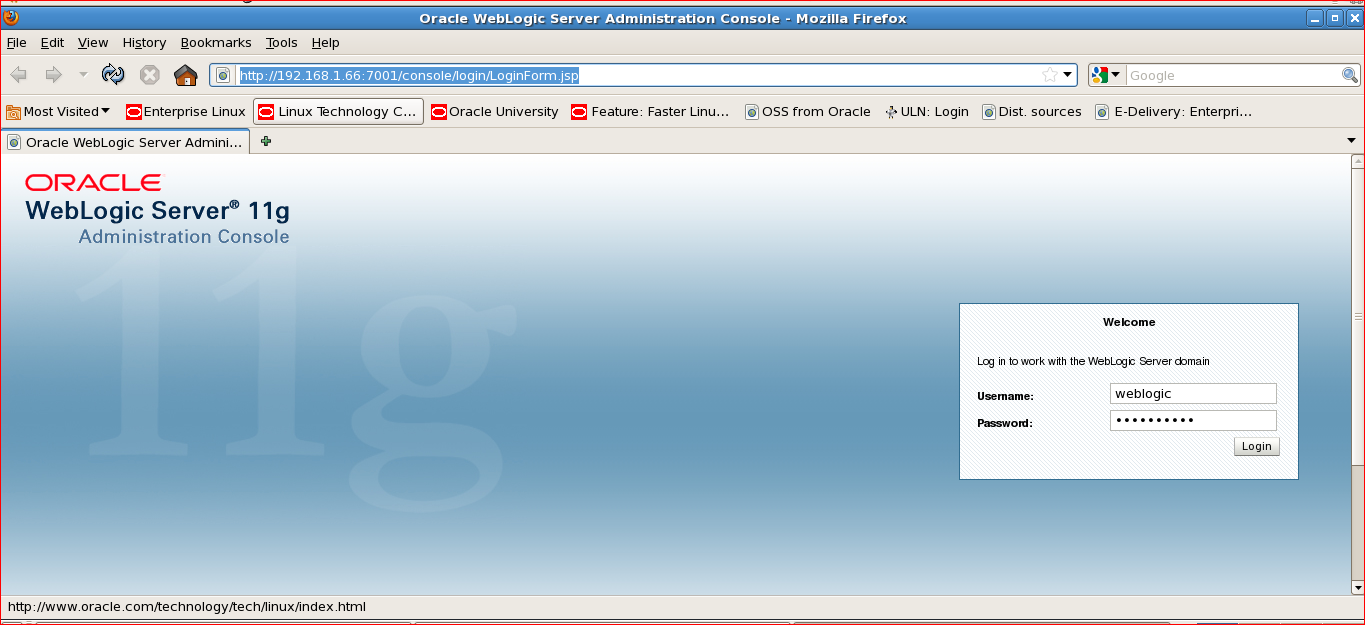Viewport: 1365px width, 625px height.
Task: Click the search magnifier icon
Action: point(1350,75)
